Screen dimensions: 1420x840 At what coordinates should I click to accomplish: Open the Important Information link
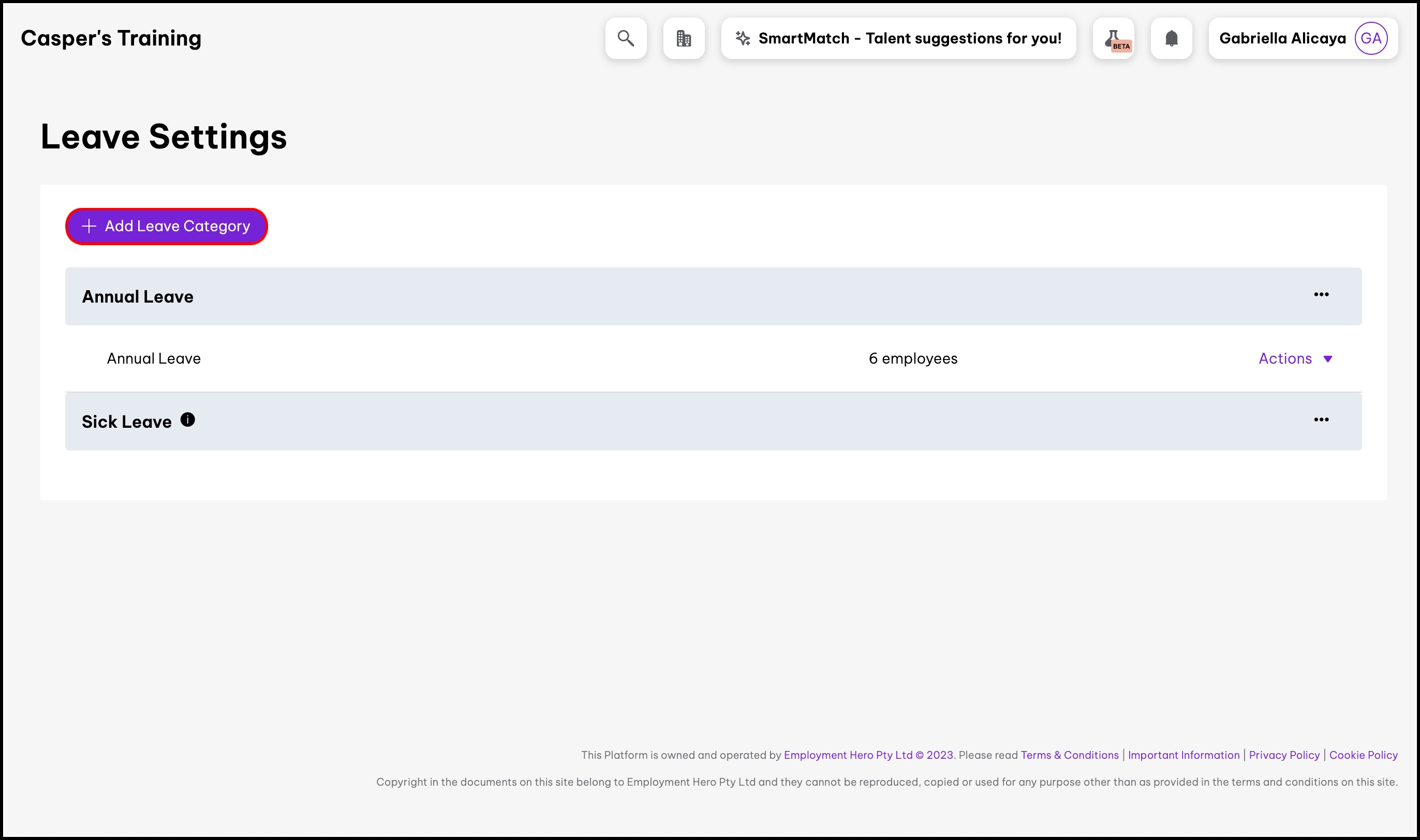click(1184, 755)
